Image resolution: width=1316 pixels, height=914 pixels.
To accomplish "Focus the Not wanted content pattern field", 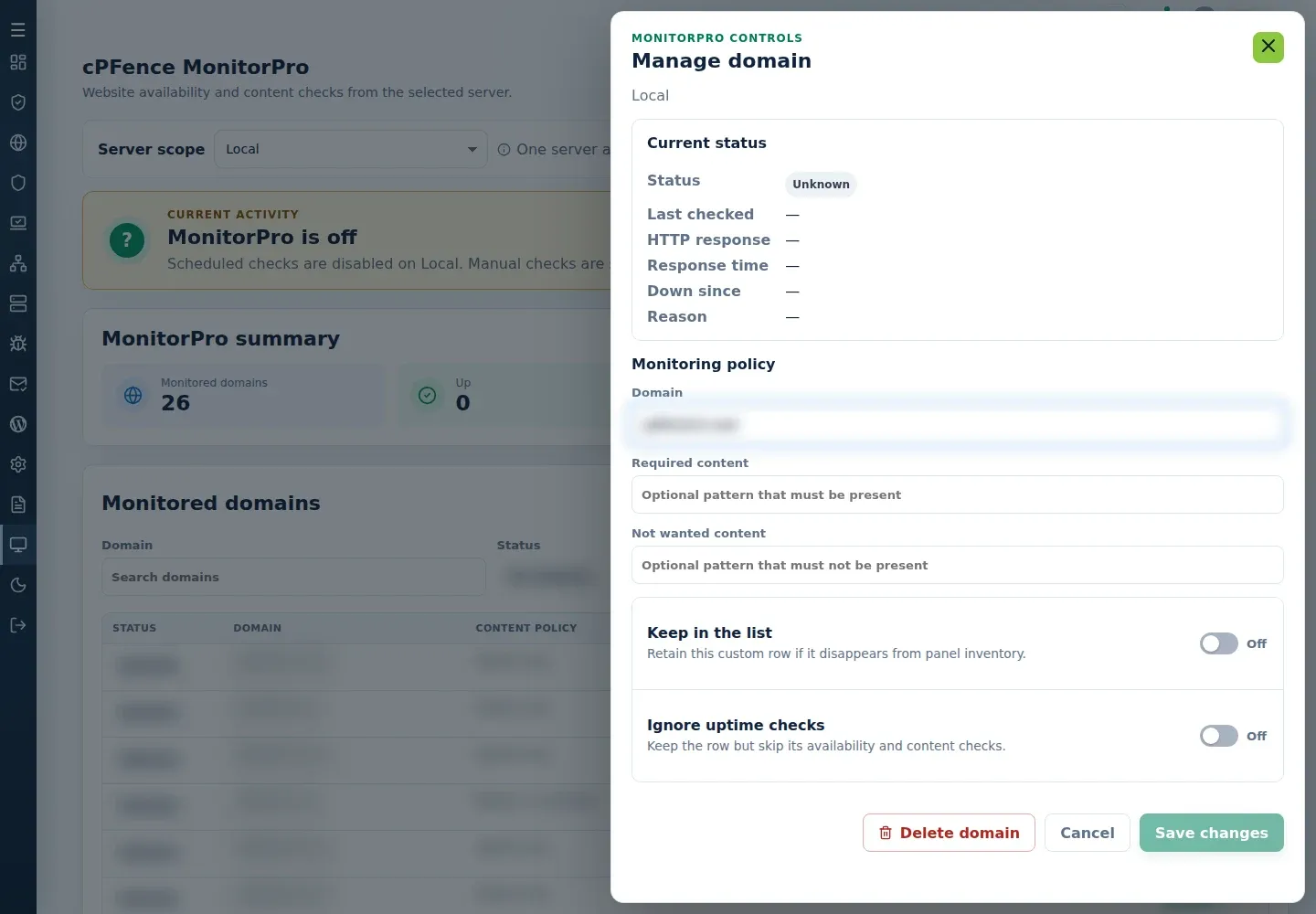I will [x=958, y=565].
